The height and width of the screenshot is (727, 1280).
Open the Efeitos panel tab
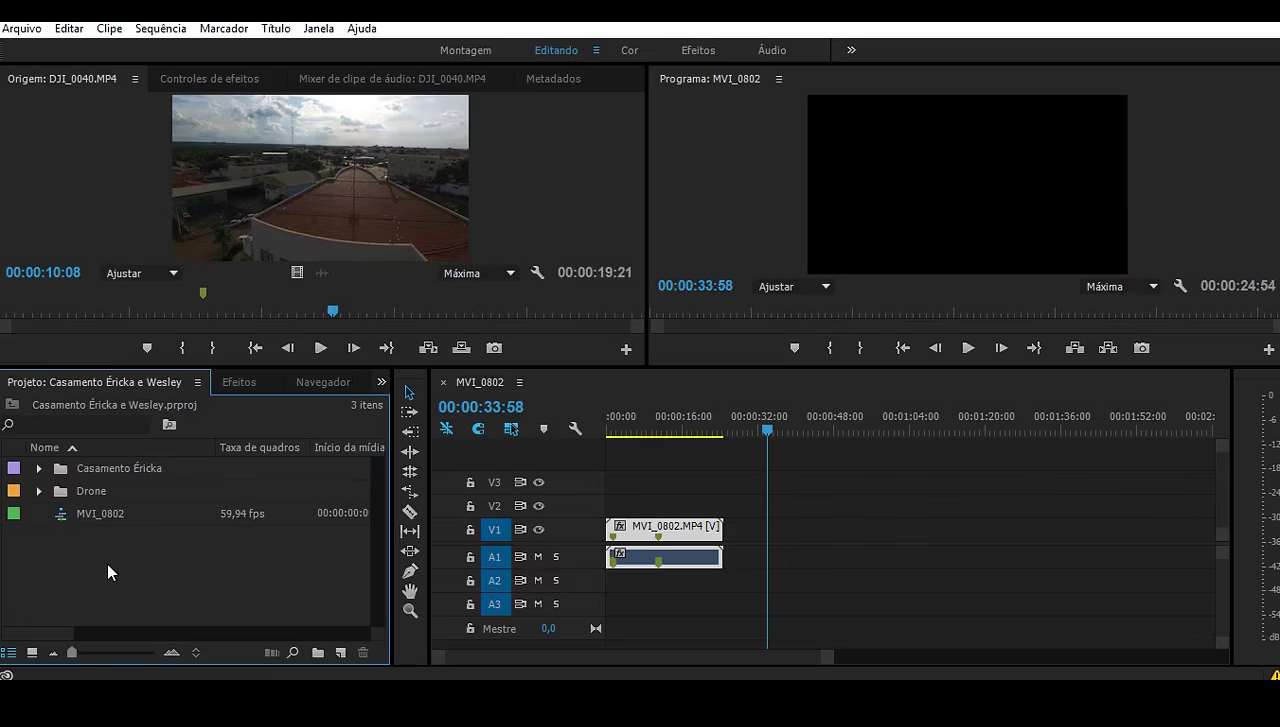tap(239, 382)
